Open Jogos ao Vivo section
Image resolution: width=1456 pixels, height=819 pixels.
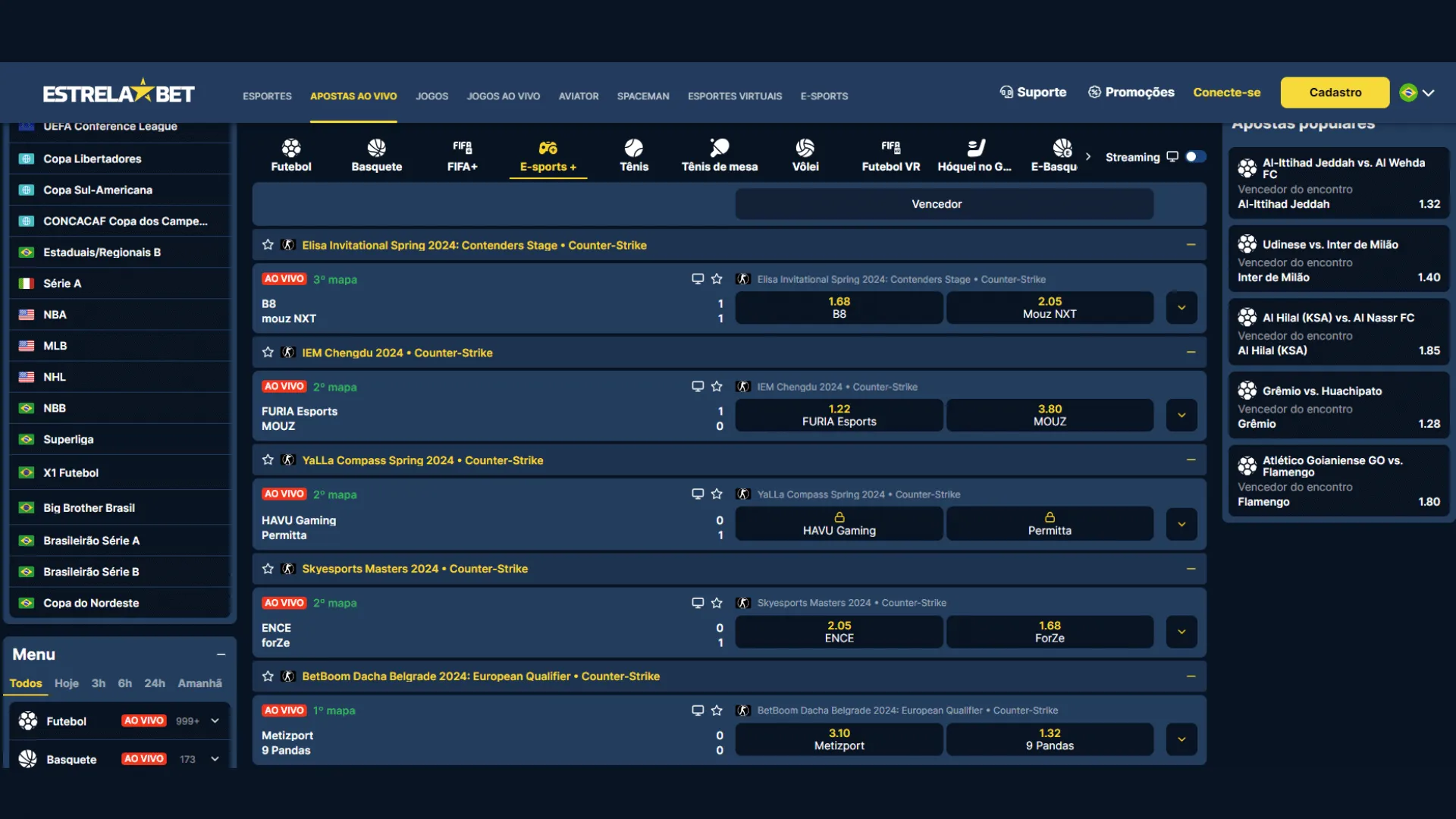tap(504, 96)
